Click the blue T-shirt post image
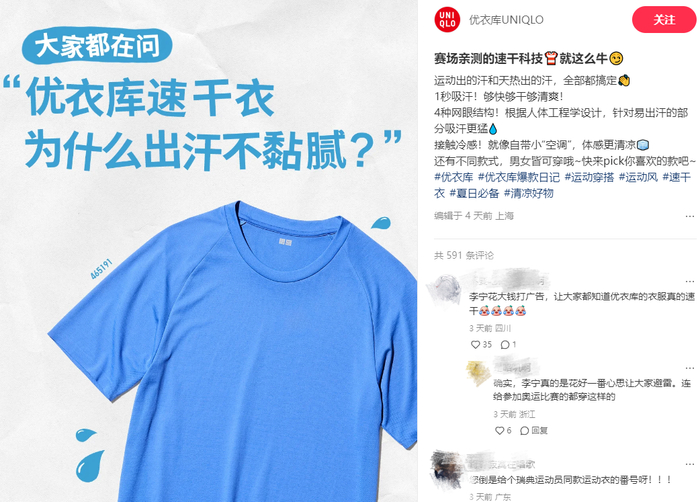 [x=209, y=251]
